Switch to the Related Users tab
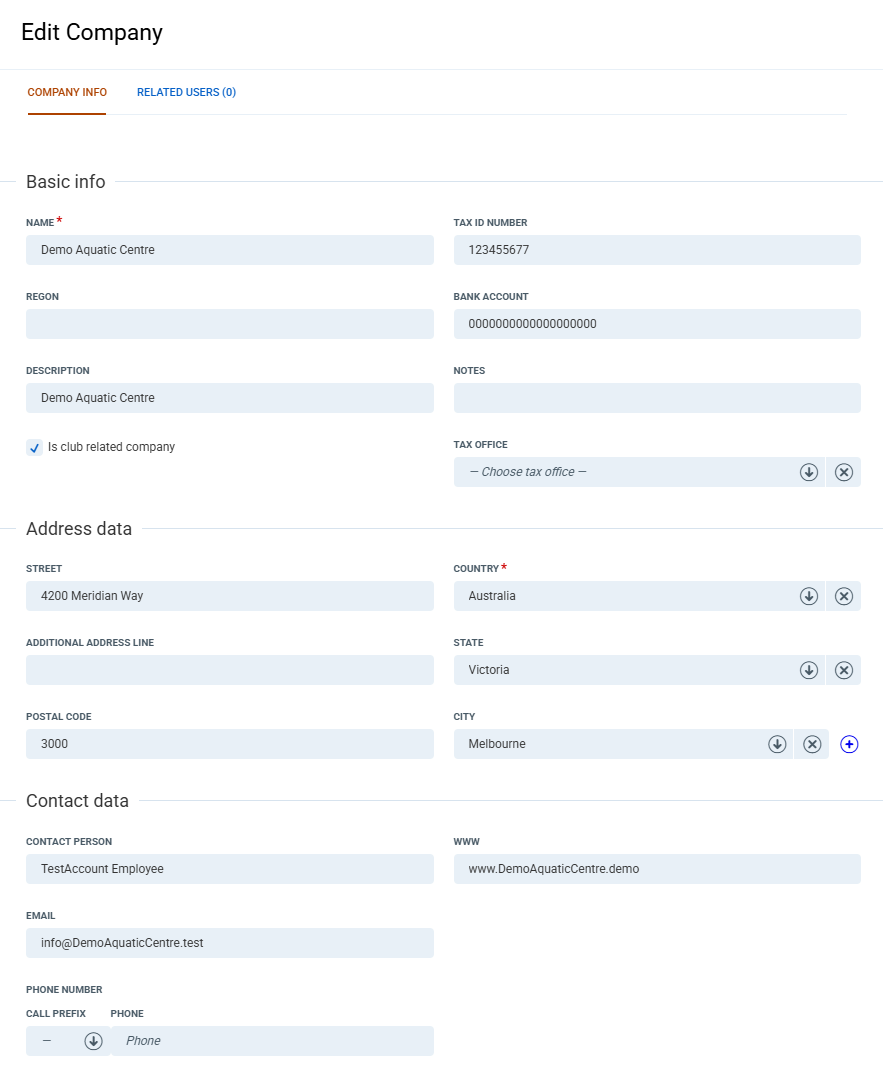Image resolution: width=883 pixels, height=1068 pixels. (x=186, y=92)
